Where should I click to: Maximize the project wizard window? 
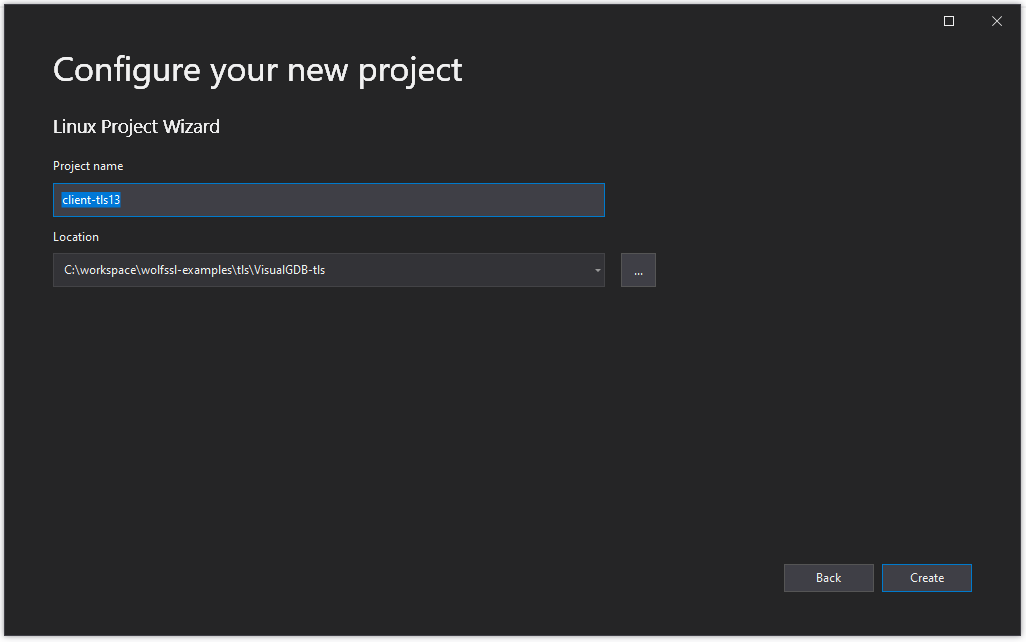(x=949, y=22)
